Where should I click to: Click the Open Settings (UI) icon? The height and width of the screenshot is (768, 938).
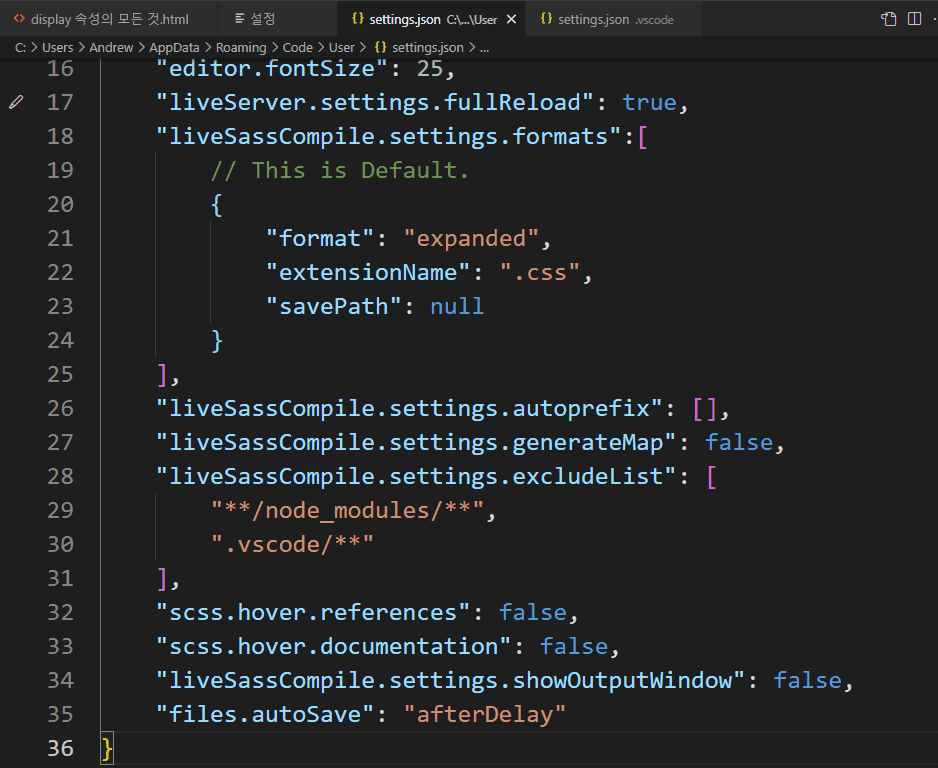coord(888,19)
